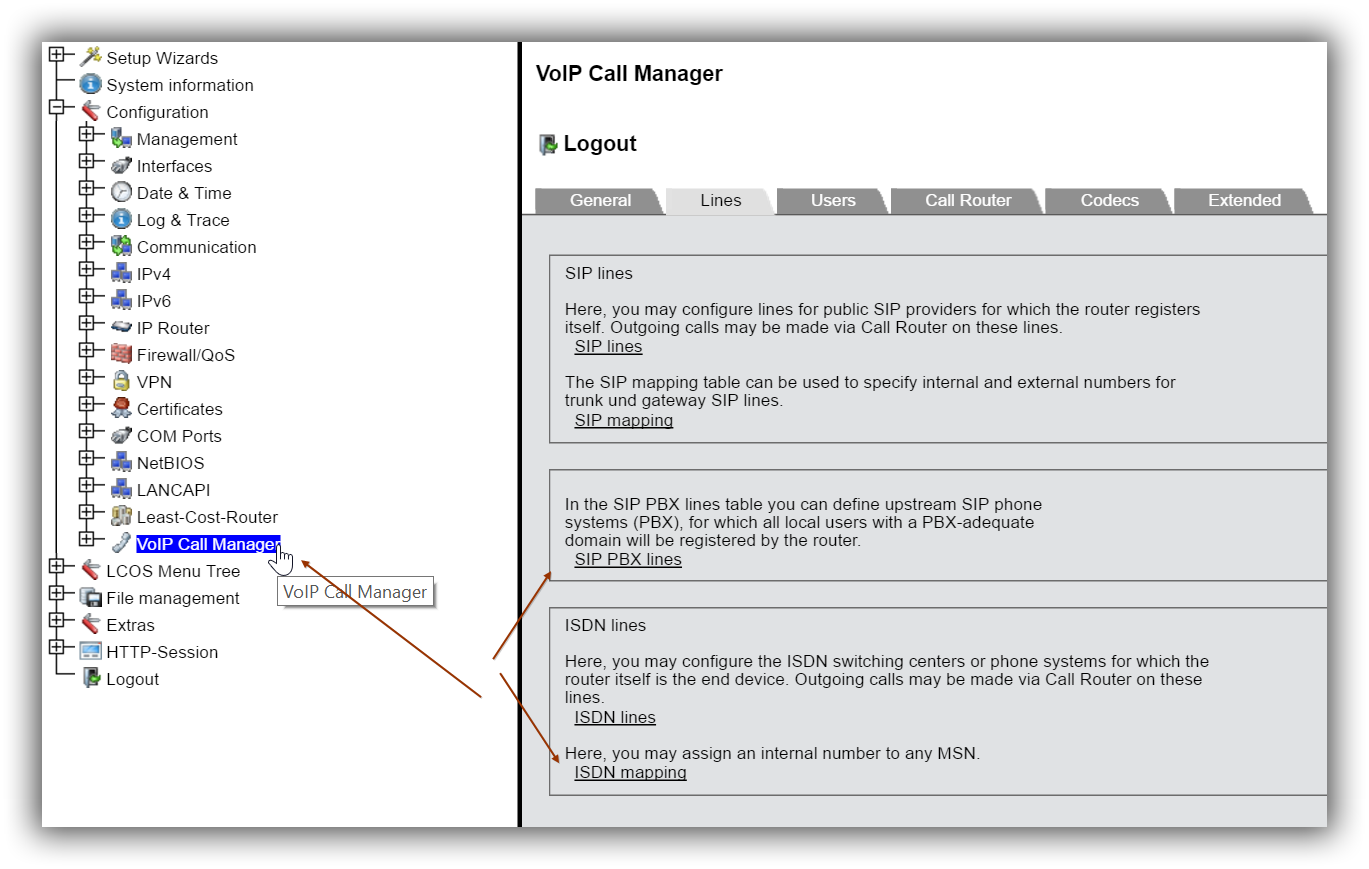Image resolution: width=1369 pixels, height=869 pixels.
Task: Switch to the Call Router tab
Action: [967, 200]
